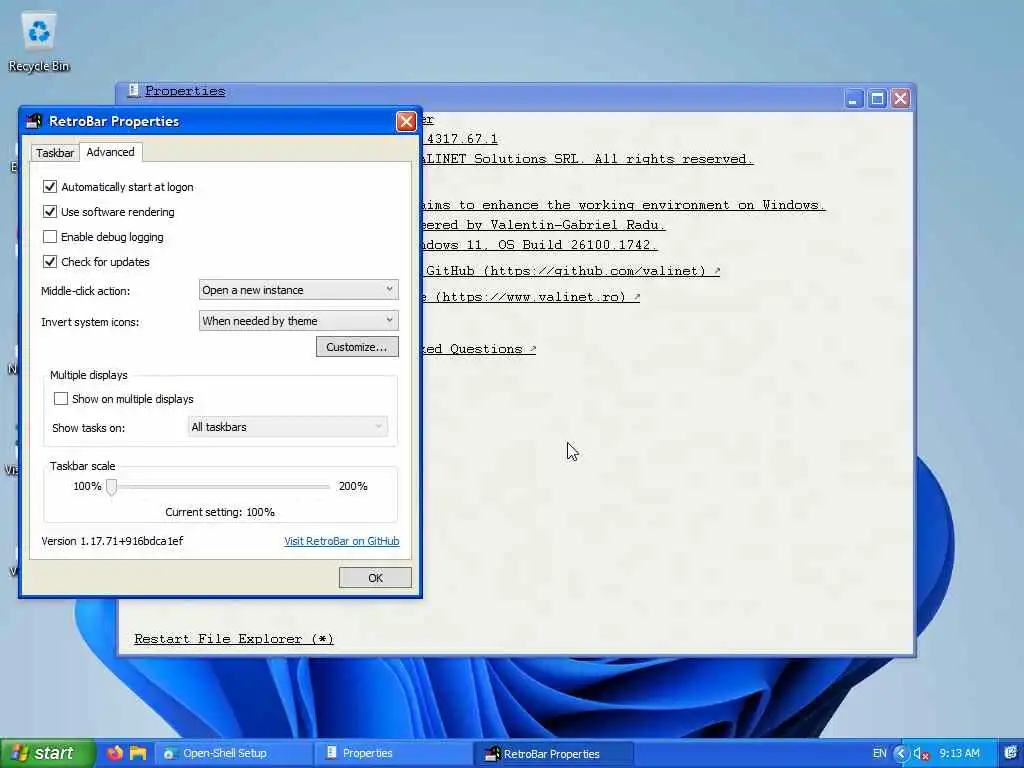Open the Recycle Bin desktop icon
Viewport: 1024px width, 768px height.
(x=39, y=43)
